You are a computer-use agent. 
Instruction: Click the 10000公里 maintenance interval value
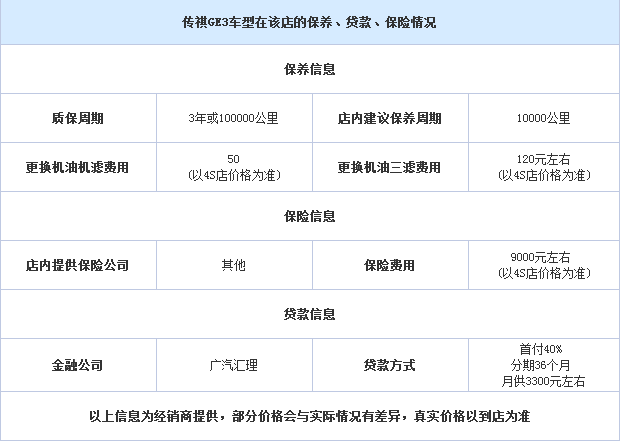(x=544, y=118)
